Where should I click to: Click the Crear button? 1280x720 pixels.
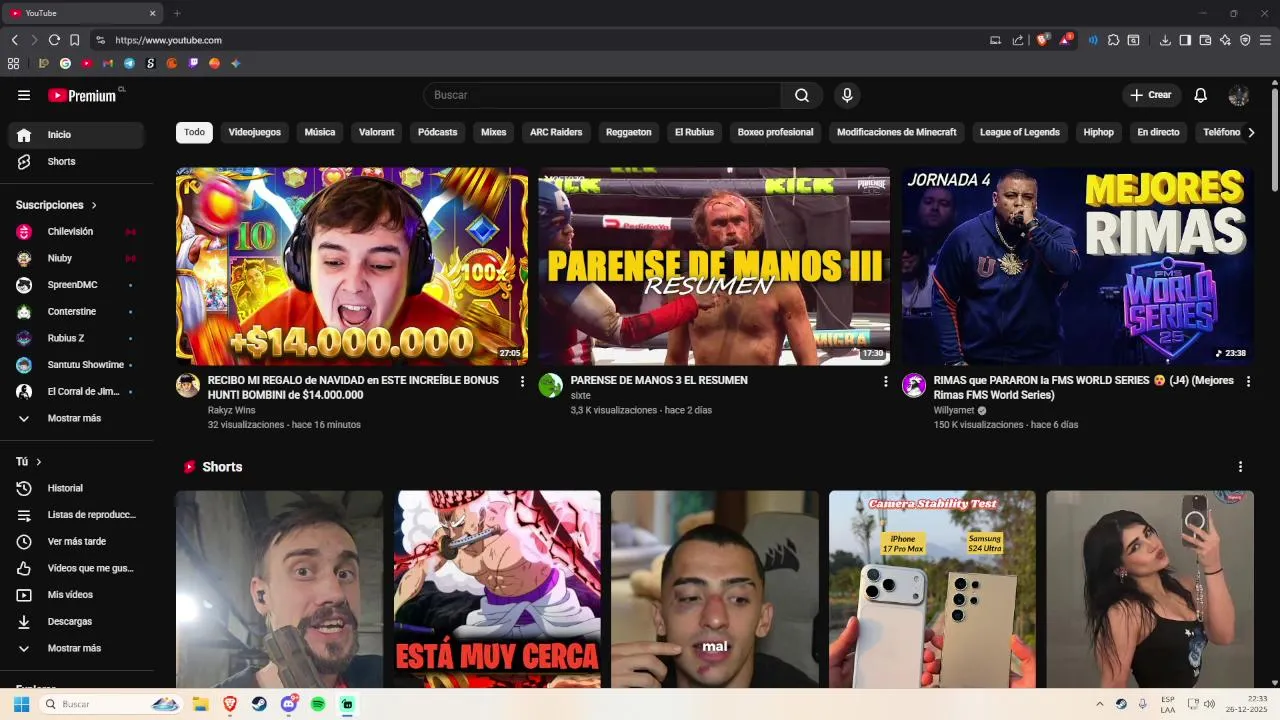click(1150, 95)
